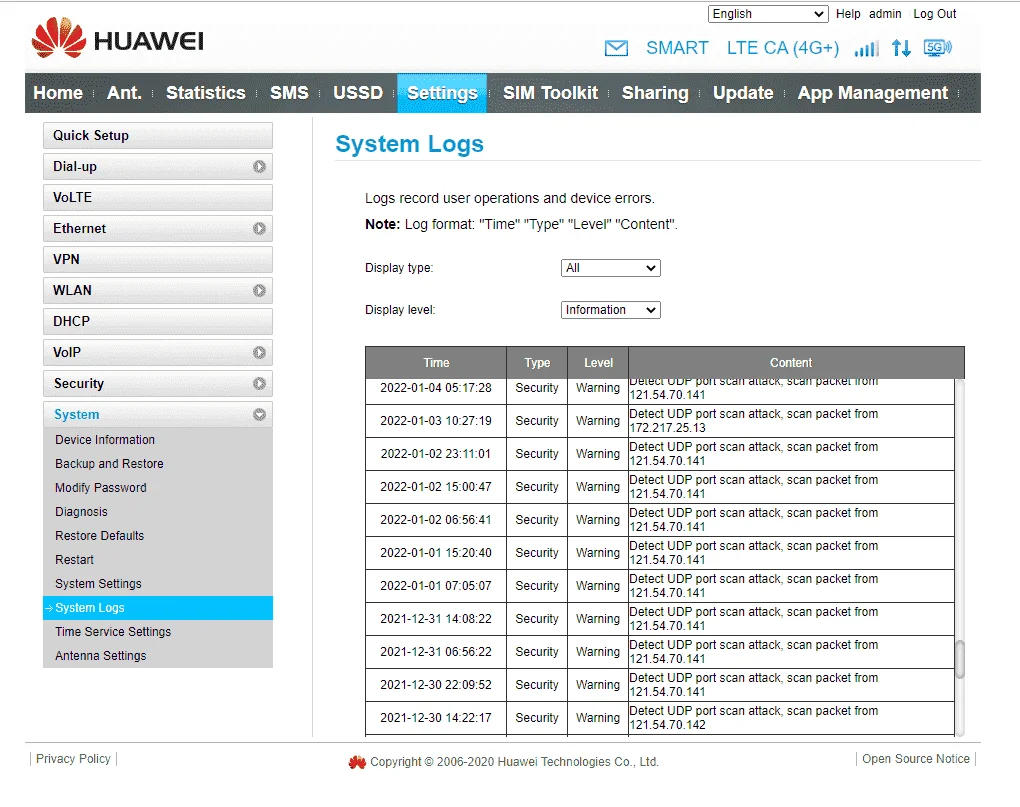The width and height of the screenshot is (1020, 807).
Task: Open the VPN sidebar section
Action: tap(157, 259)
